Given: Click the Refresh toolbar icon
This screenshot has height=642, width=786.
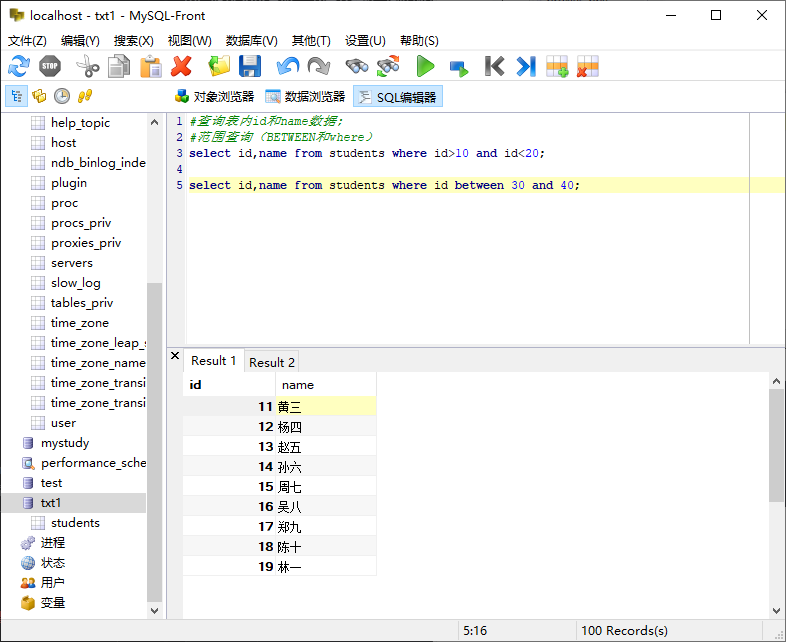Looking at the screenshot, I should (x=19, y=66).
